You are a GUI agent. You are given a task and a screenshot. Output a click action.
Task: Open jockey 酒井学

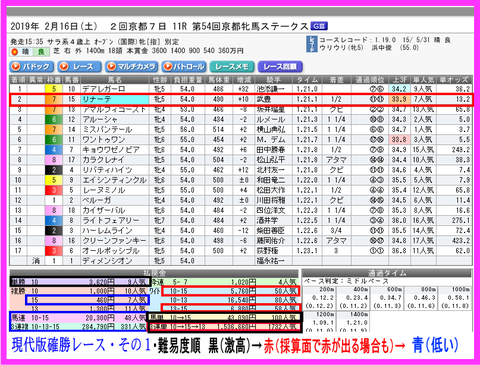pos(267,221)
